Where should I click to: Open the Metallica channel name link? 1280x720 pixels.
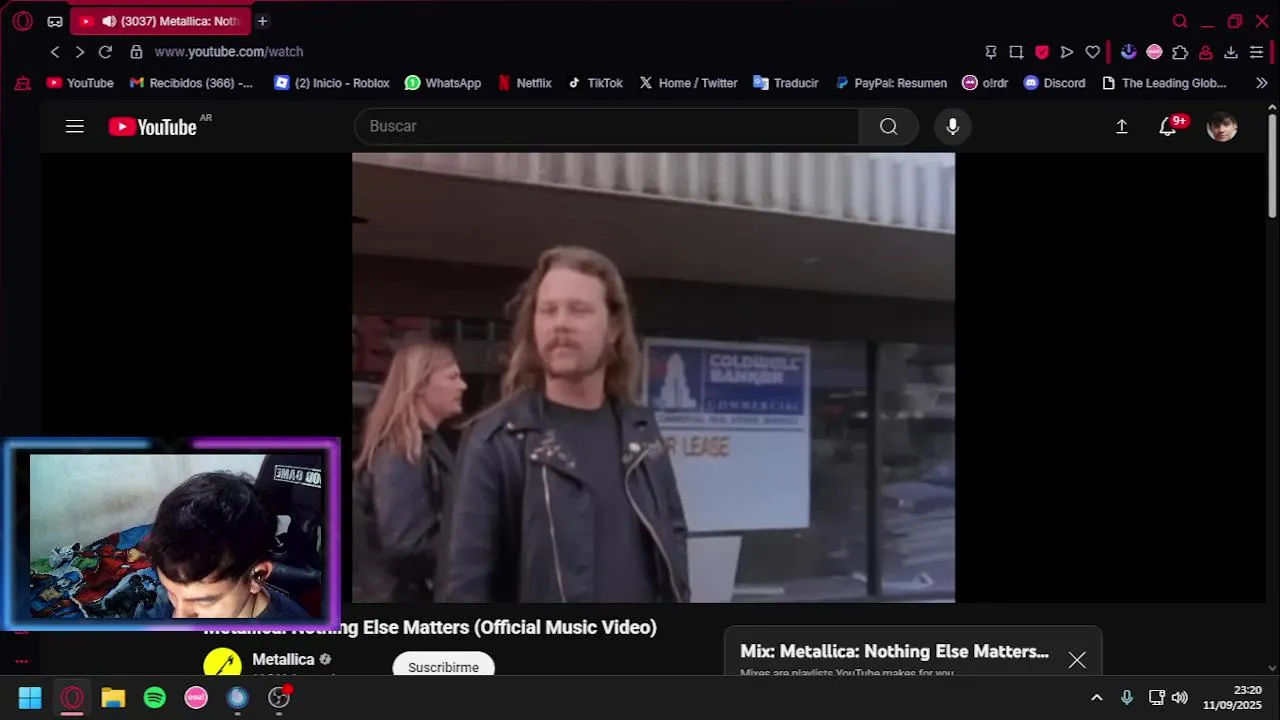pyautogui.click(x=283, y=659)
